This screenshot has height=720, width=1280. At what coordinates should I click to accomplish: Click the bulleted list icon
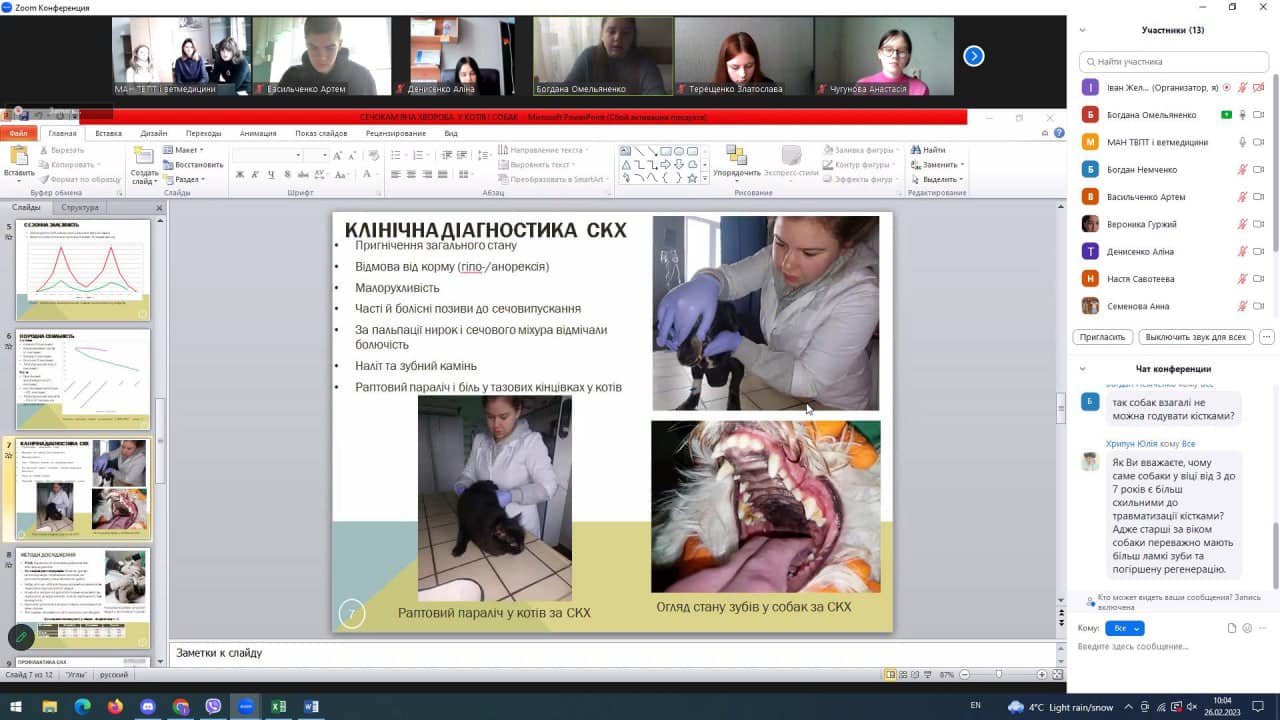click(x=397, y=155)
